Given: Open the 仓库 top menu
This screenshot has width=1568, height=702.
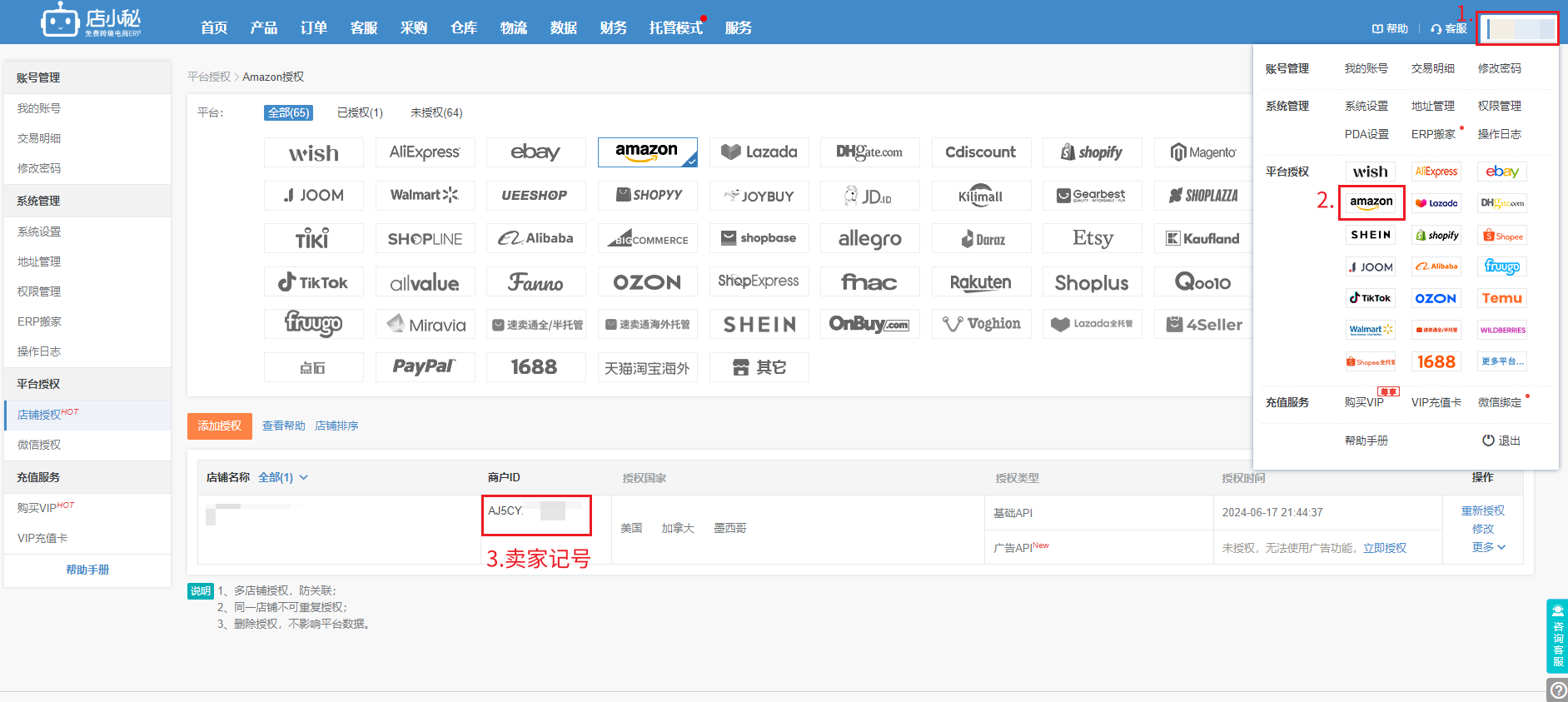Looking at the screenshot, I should (464, 27).
